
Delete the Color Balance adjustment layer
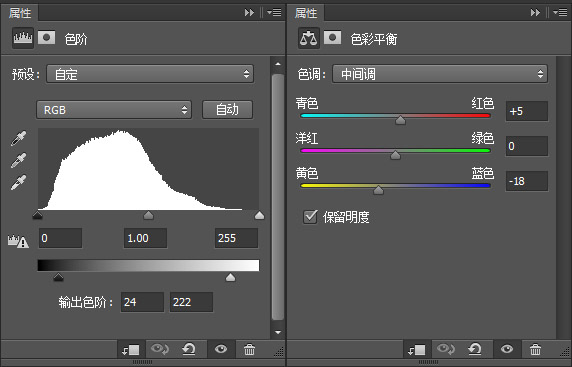(536, 349)
